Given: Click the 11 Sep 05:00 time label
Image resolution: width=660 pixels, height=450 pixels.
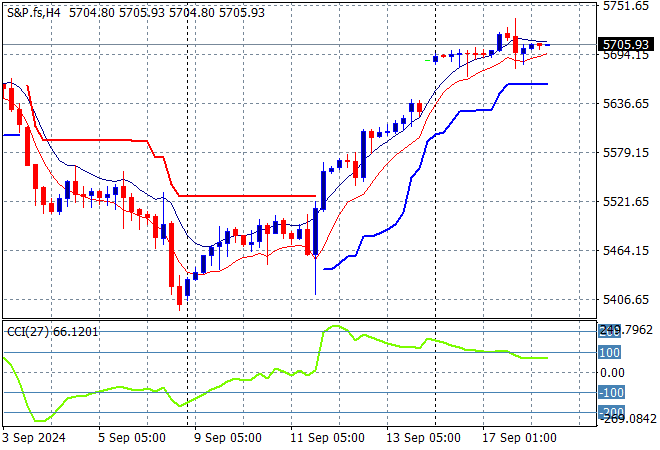Looking at the screenshot, I should (327, 438).
